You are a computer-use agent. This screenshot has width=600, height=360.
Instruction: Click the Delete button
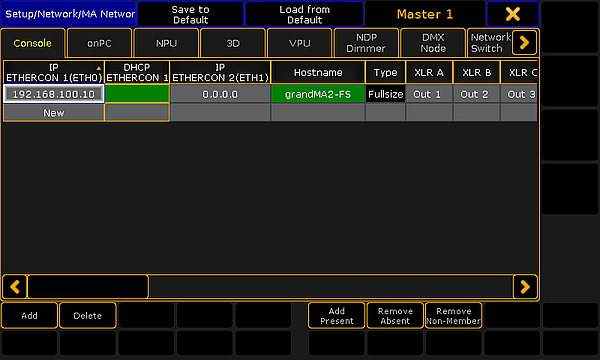[x=88, y=316]
